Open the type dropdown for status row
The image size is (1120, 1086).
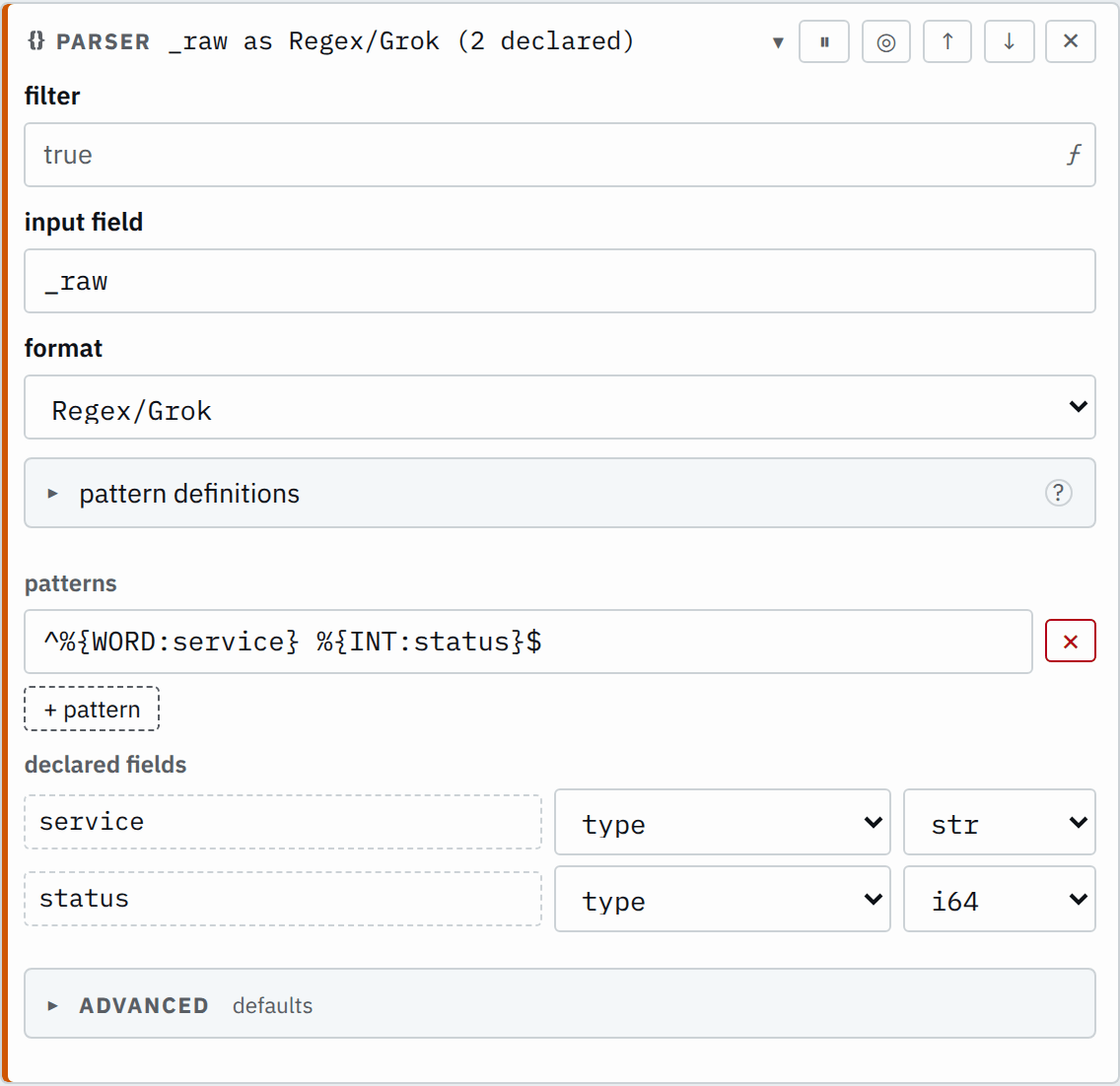click(722, 899)
